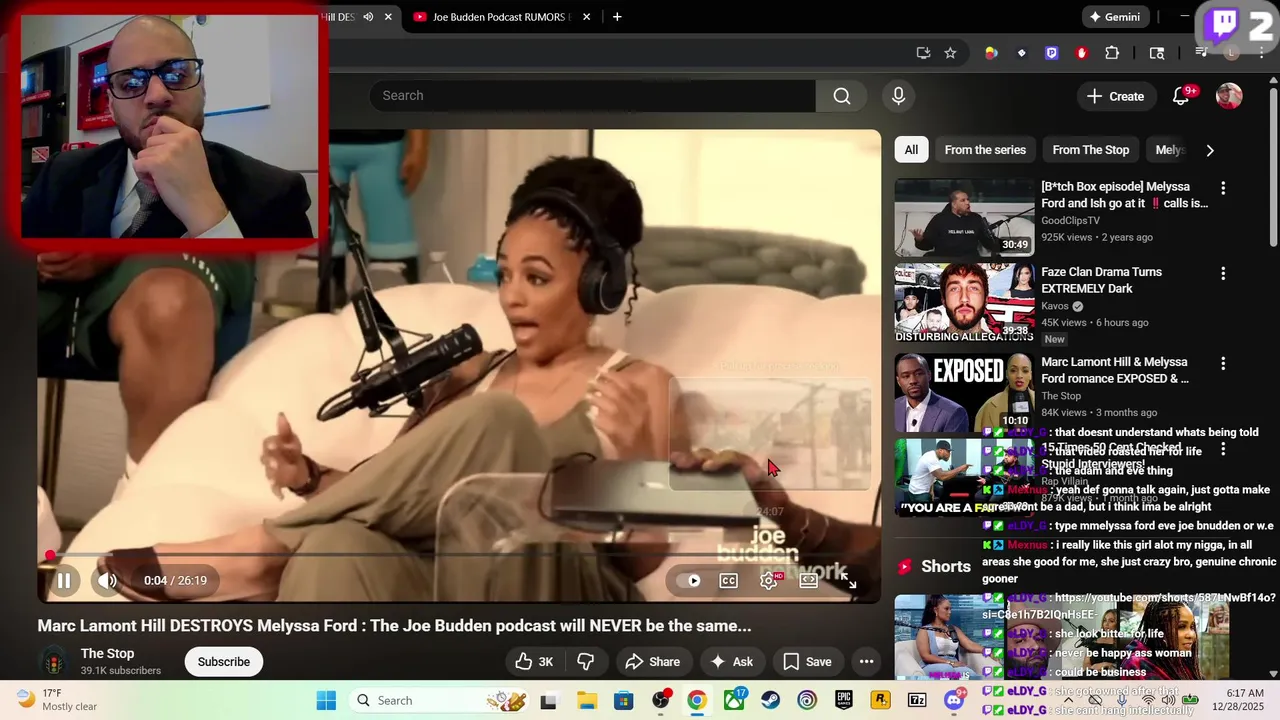Open Melyssa Ford and Ish video thumbnail
1280x720 pixels.
(x=964, y=218)
